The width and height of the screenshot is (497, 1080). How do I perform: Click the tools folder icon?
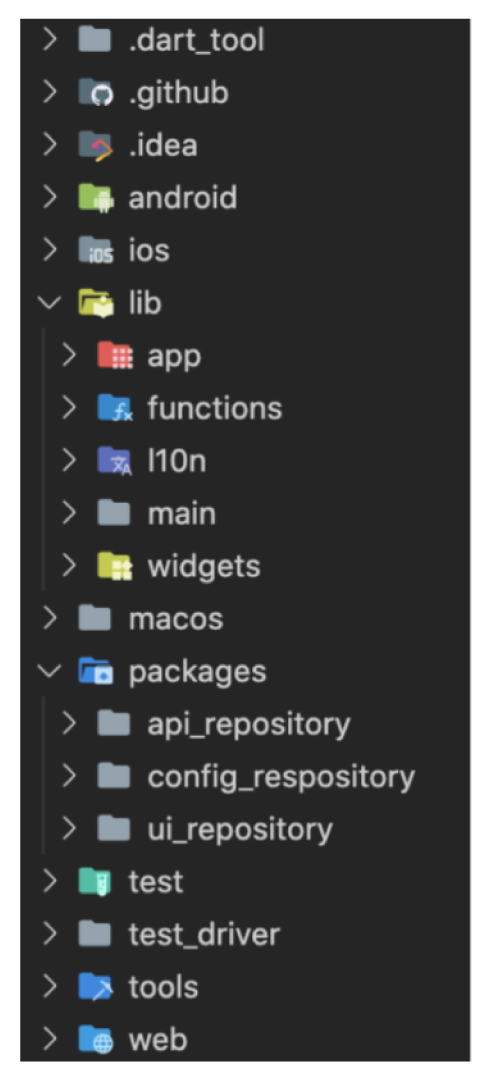click(x=95, y=987)
